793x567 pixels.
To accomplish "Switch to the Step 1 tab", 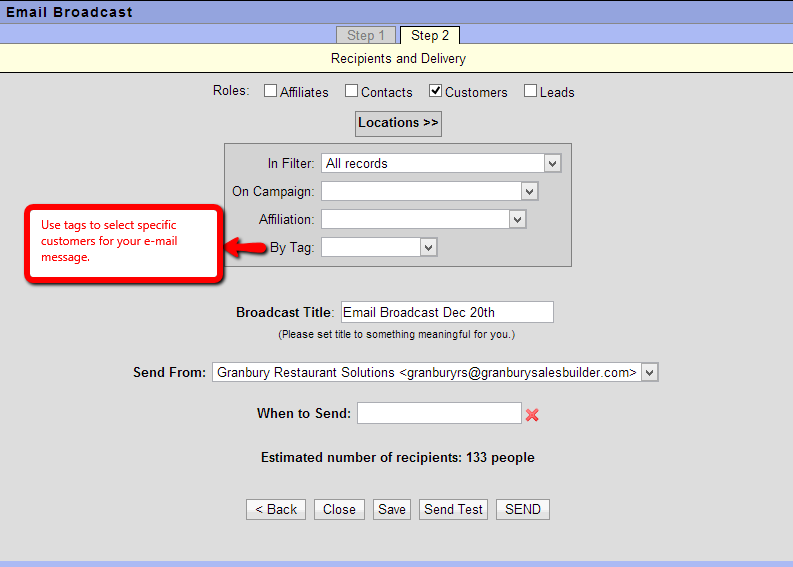I will coord(366,35).
